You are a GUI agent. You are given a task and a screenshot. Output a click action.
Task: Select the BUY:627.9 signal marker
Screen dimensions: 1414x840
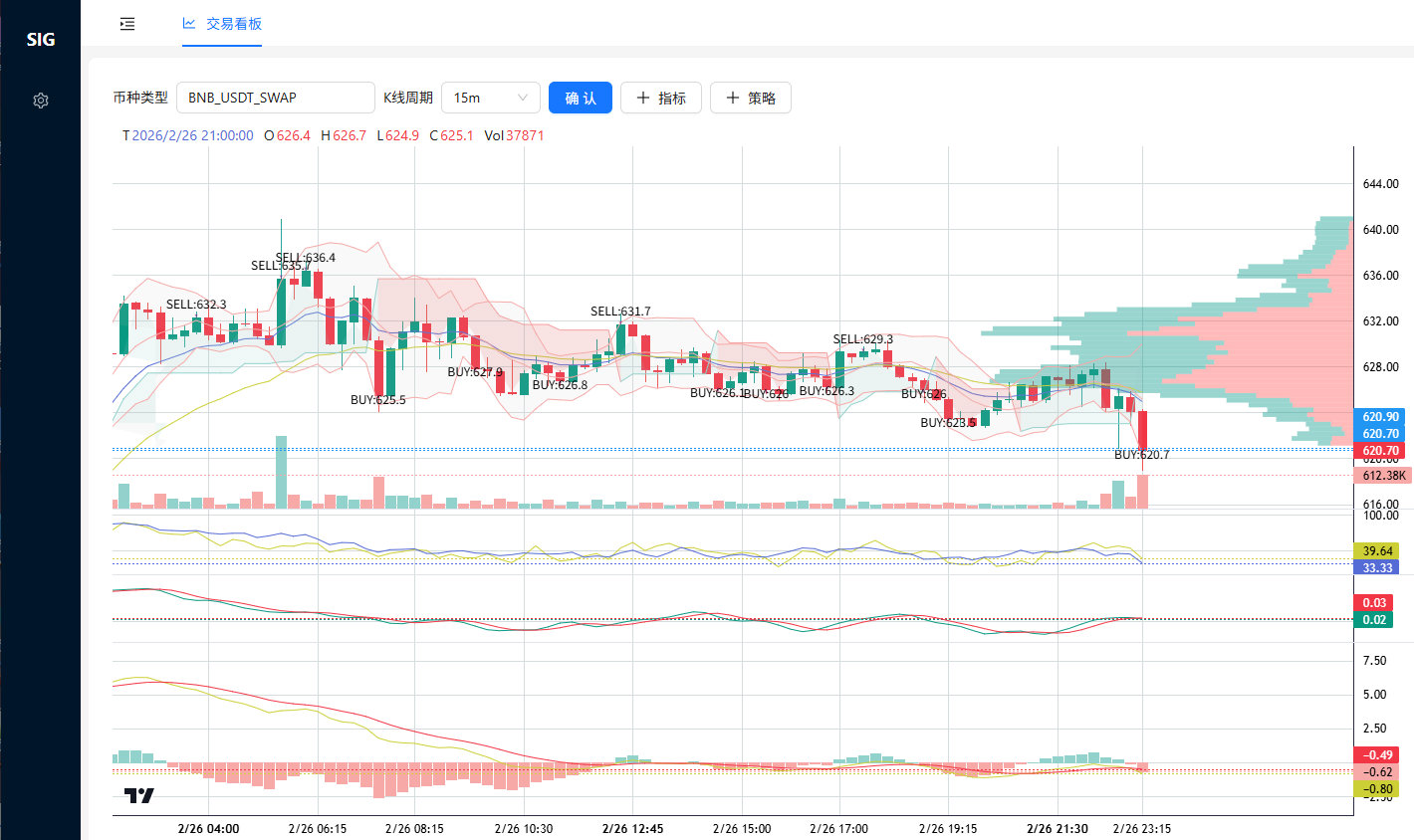[x=475, y=372]
